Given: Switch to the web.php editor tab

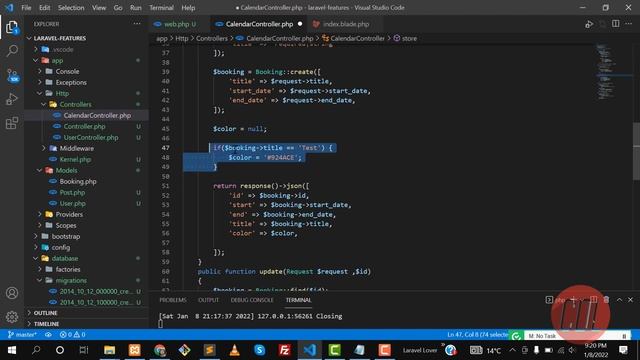Looking at the screenshot, I should (176, 24).
